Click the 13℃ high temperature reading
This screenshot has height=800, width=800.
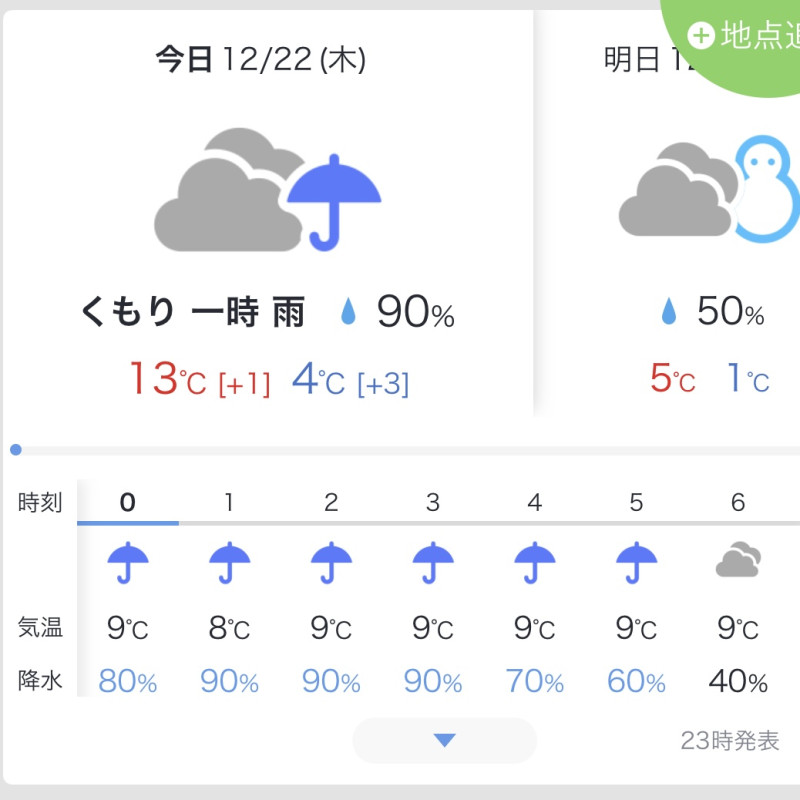tap(168, 379)
